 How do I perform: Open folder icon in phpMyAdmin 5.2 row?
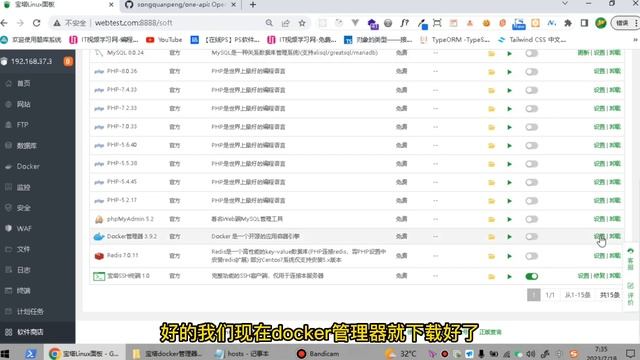point(491,220)
